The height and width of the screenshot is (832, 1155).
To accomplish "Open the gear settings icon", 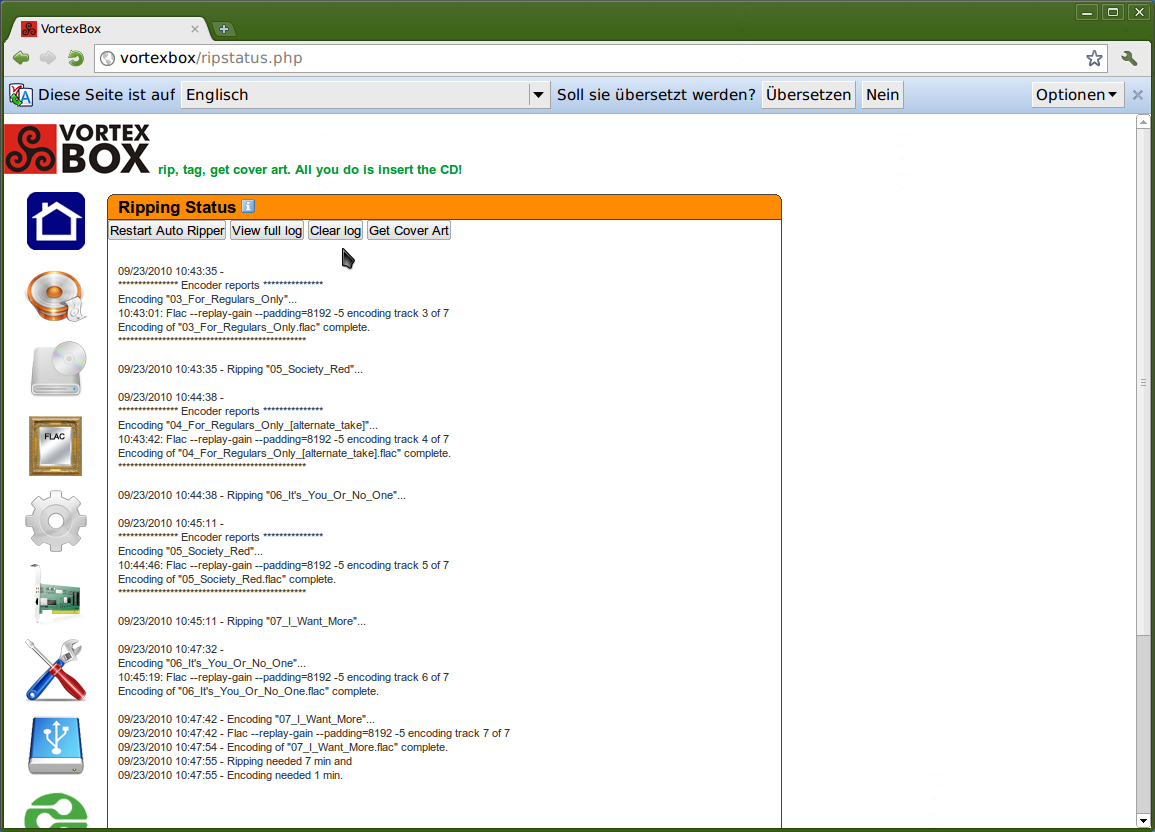I will point(56,521).
